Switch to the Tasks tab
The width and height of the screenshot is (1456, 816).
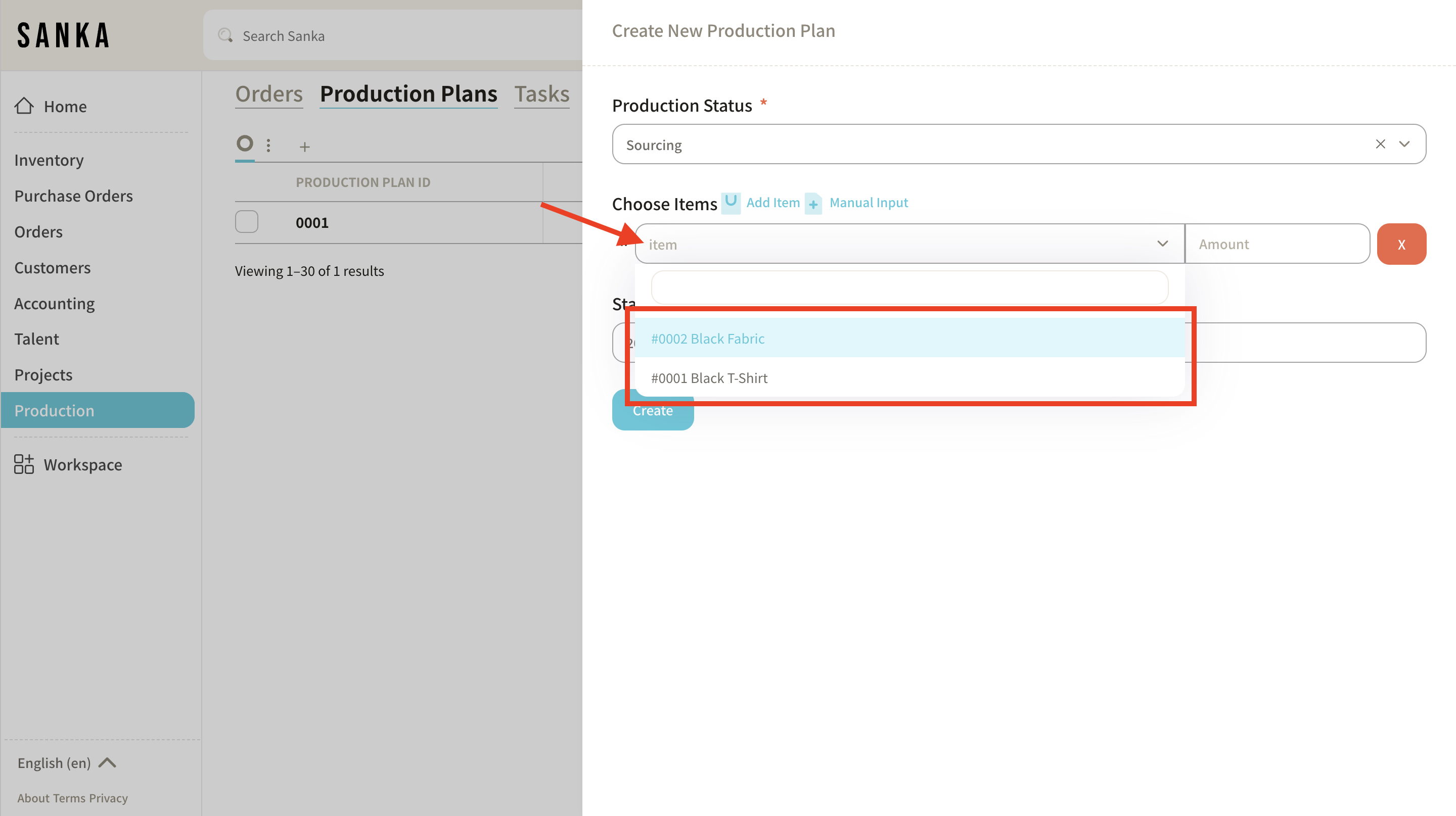click(x=541, y=94)
